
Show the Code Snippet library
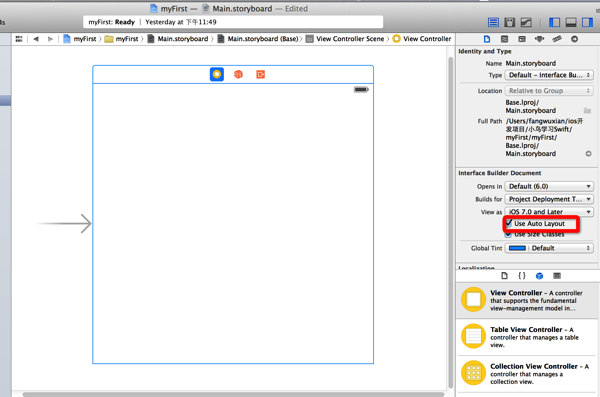click(x=522, y=276)
